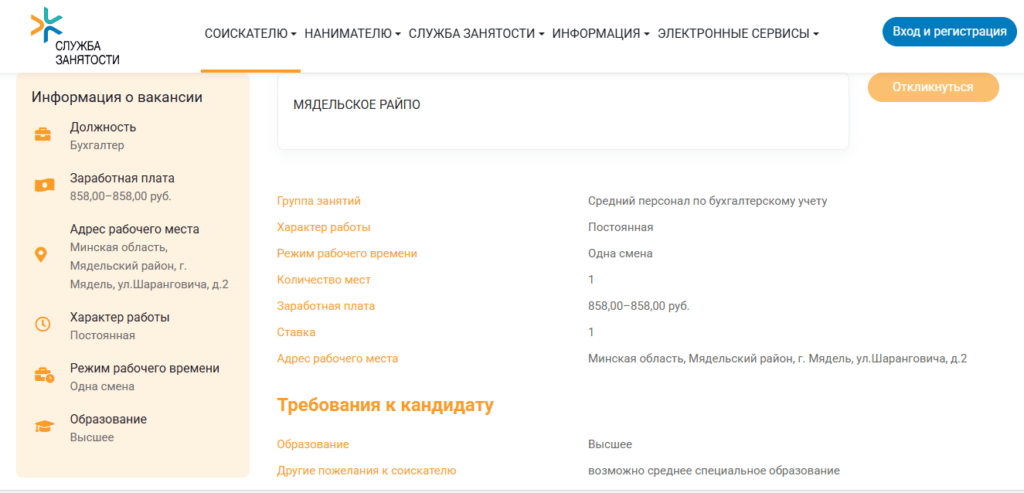
Task: Click the Служба занятости logo icon
Action: [x=46, y=25]
